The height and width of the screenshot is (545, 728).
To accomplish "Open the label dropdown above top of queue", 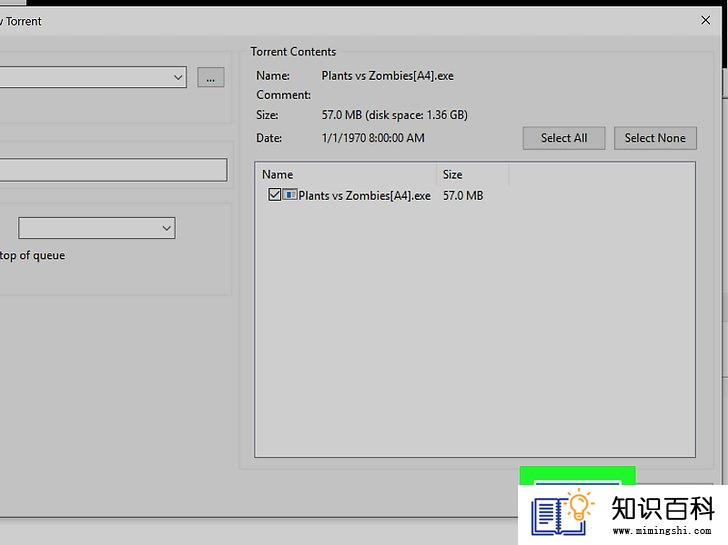I will click(97, 228).
